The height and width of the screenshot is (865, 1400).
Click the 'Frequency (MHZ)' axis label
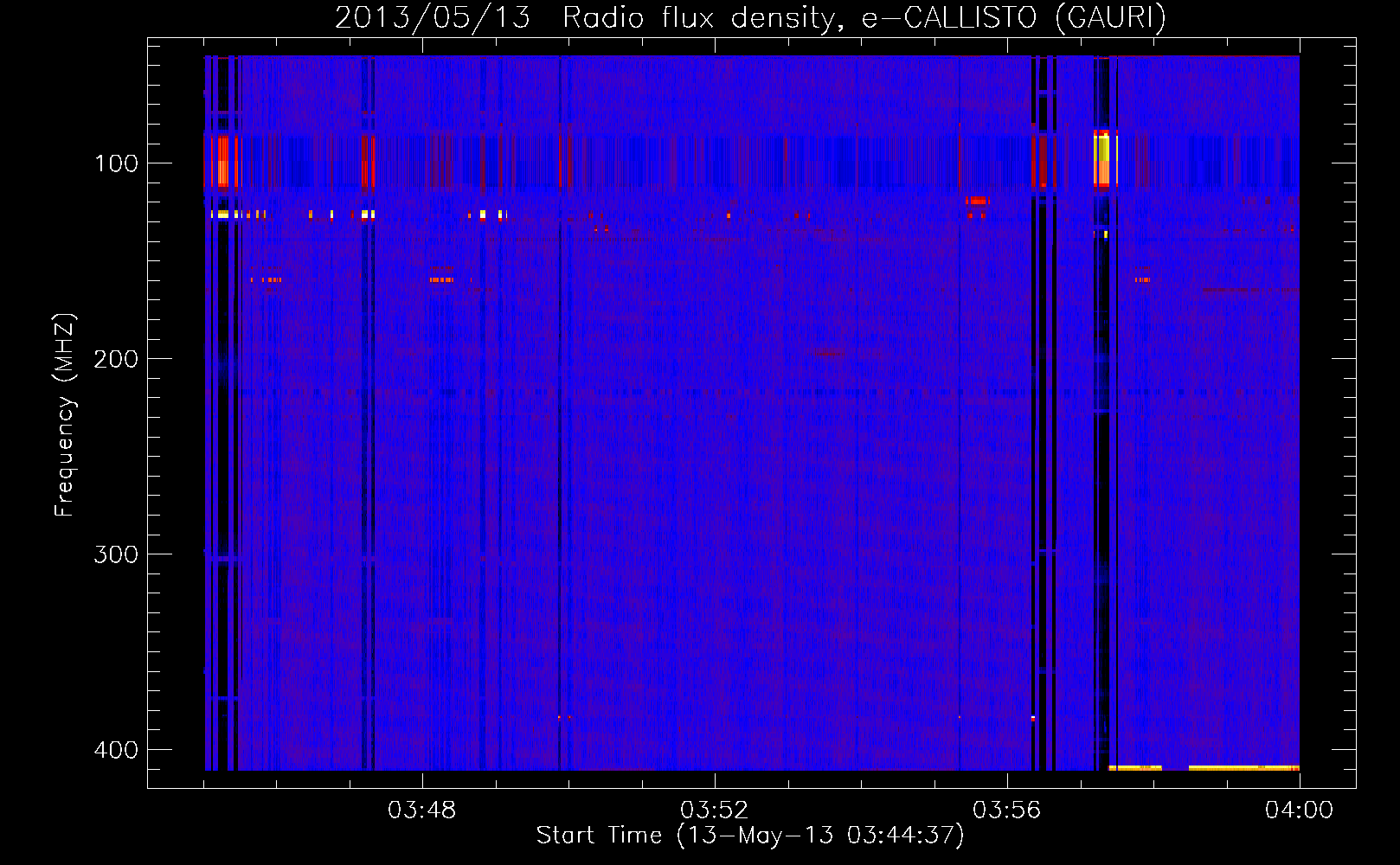click(65, 414)
